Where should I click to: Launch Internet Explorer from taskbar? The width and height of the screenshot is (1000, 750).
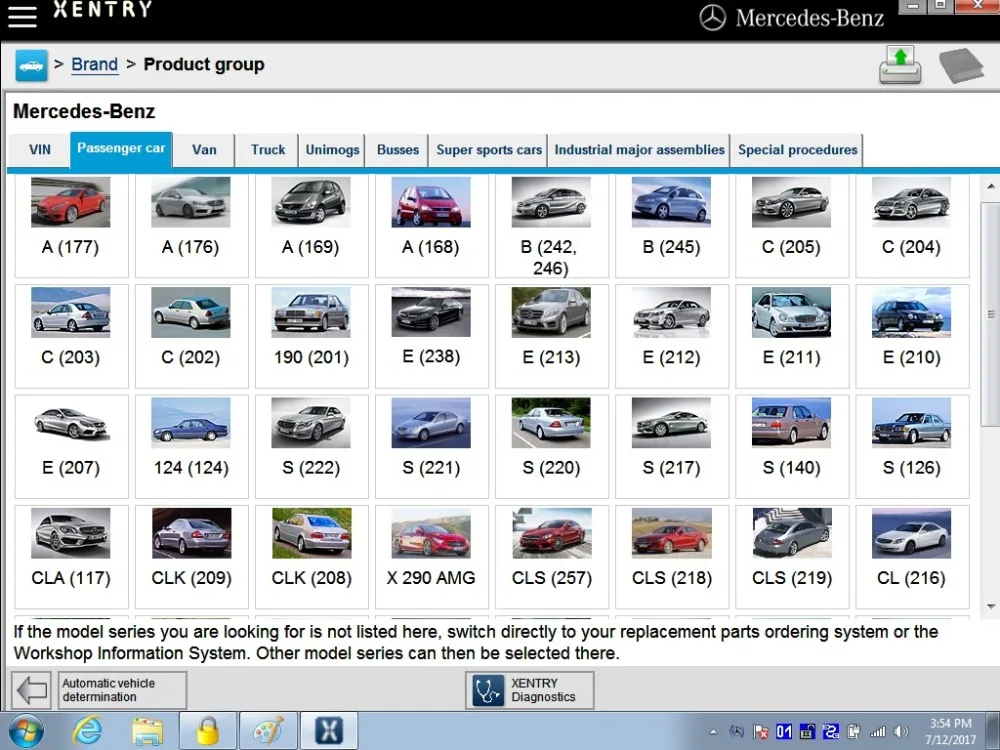tap(86, 731)
